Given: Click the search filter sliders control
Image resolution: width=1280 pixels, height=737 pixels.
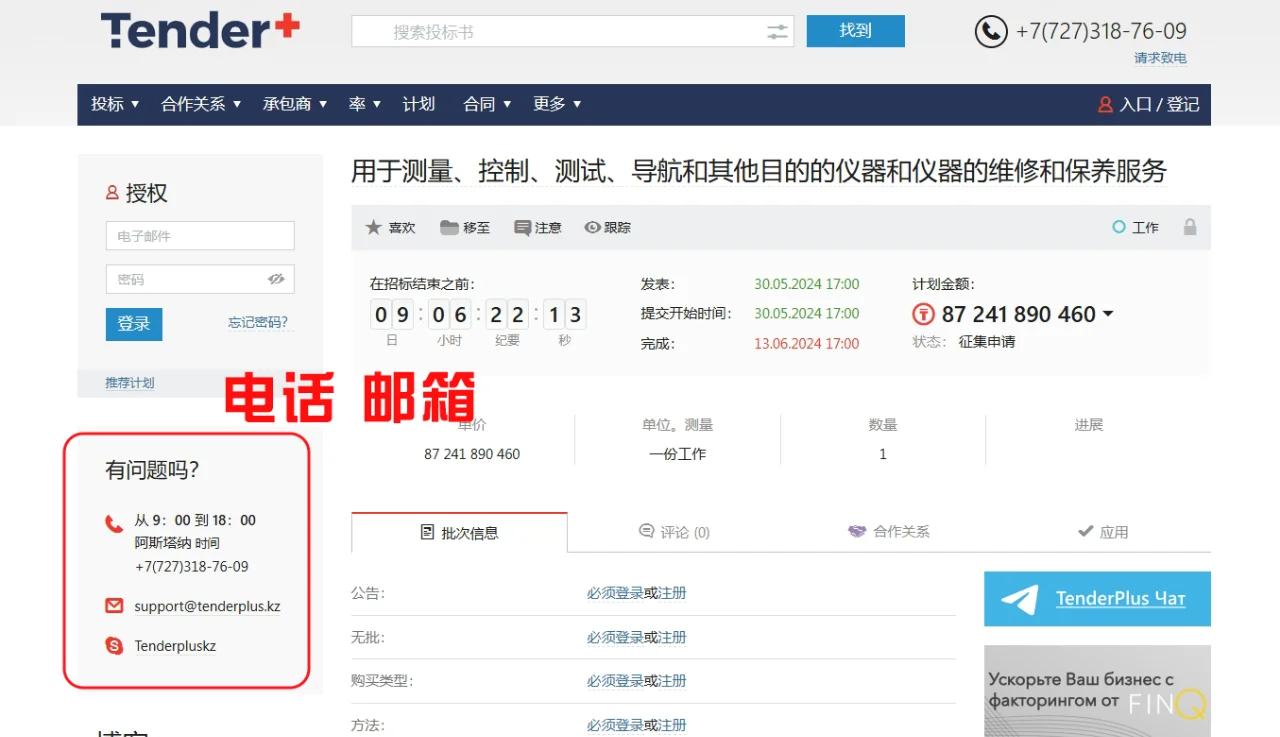Looking at the screenshot, I should pos(777,31).
